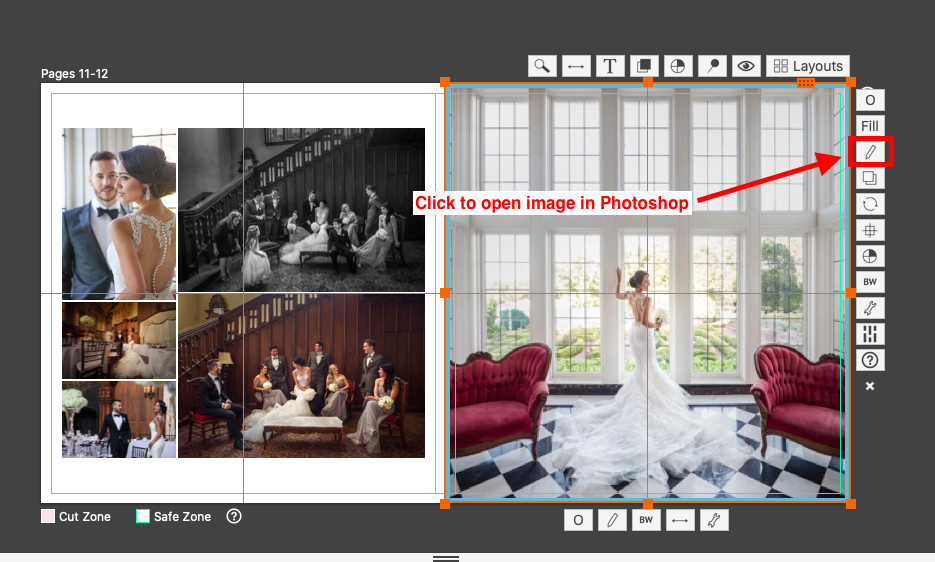Screen dimensions: 935x562
Task: Toggle the Cut Zone indicator
Action: pos(48,517)
